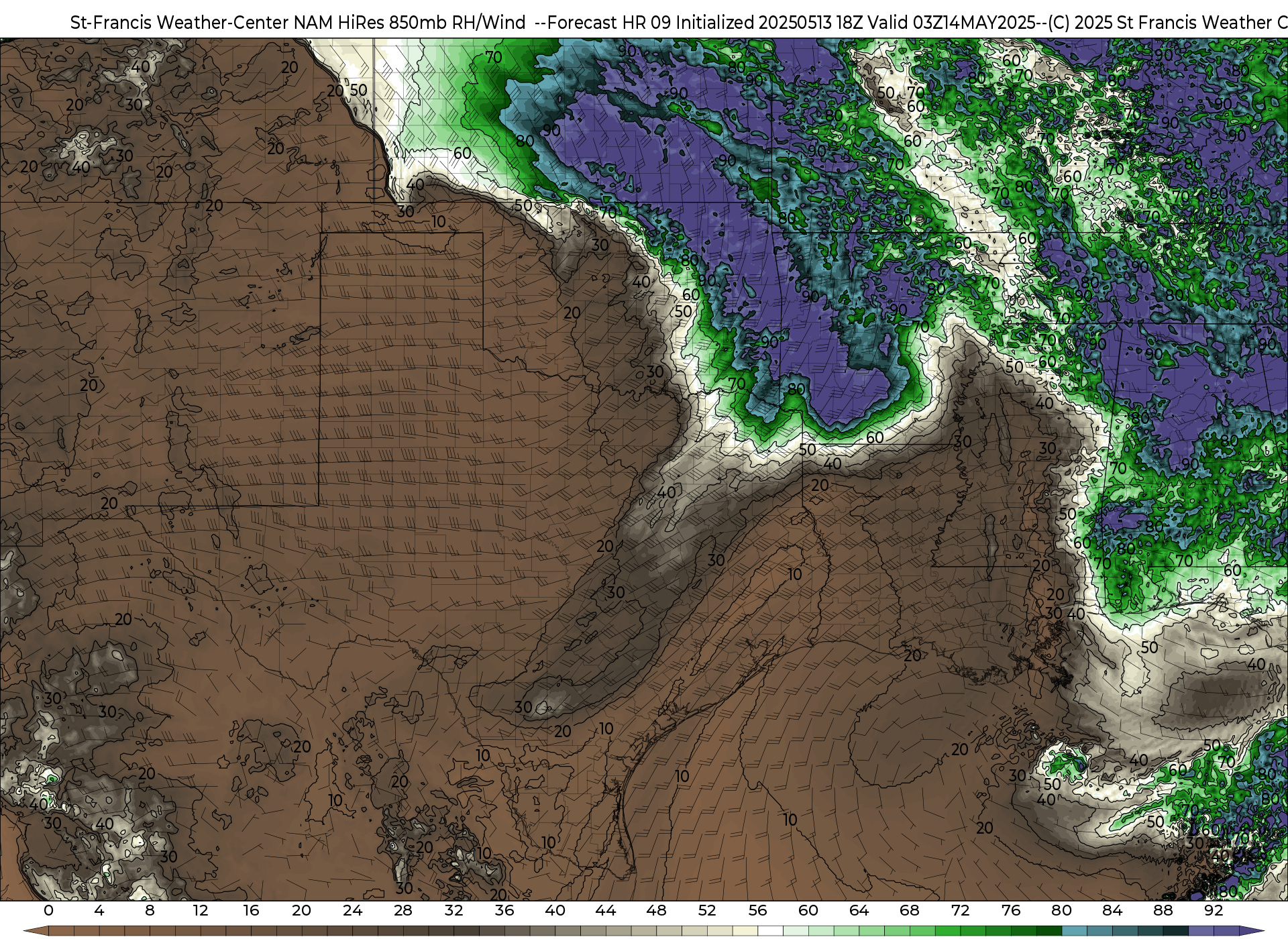
Task: Click the colorbar tick label '24'
Action: point(352,911)
